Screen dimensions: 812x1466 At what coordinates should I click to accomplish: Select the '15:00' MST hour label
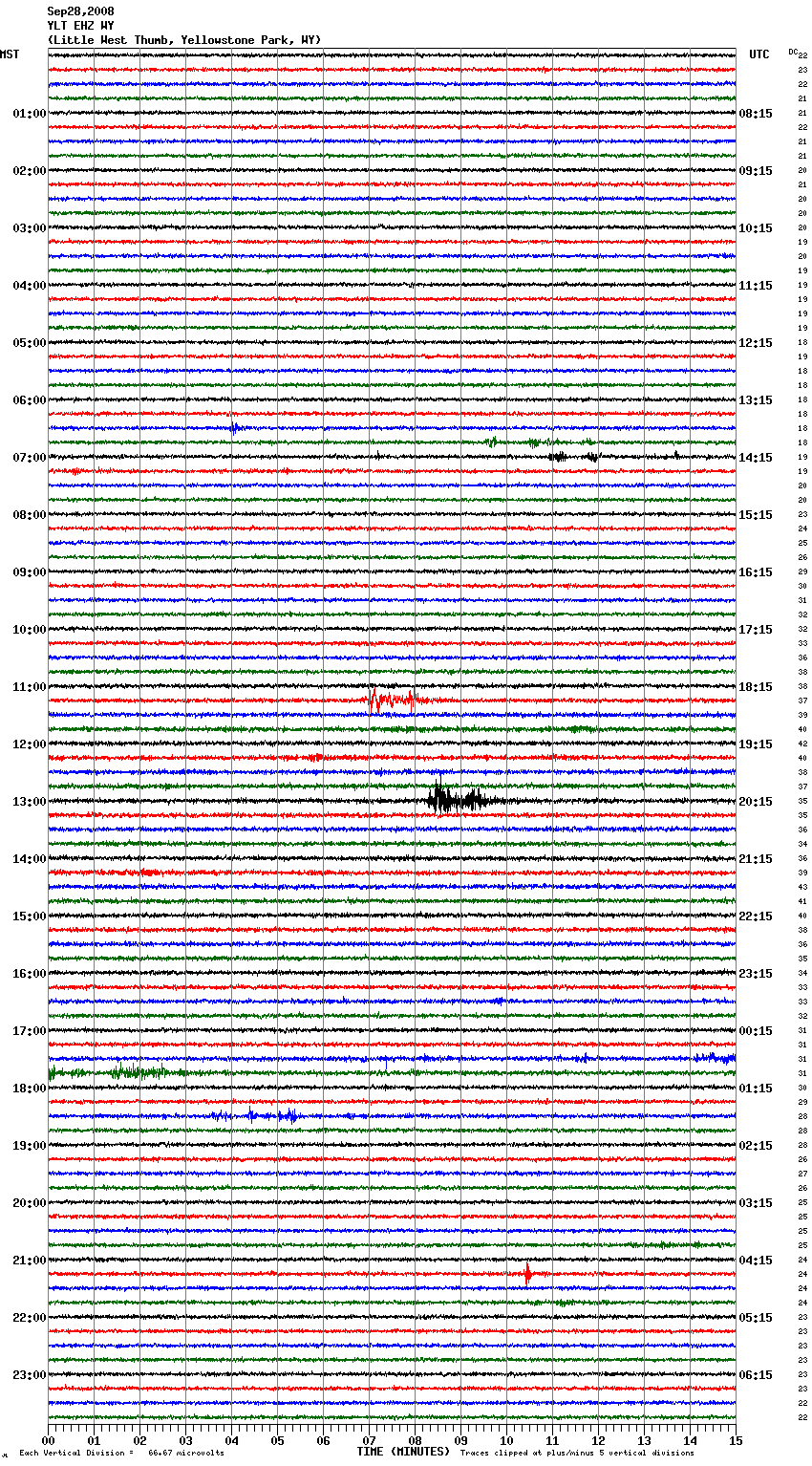pyautogui.click(x=30, y=916)
